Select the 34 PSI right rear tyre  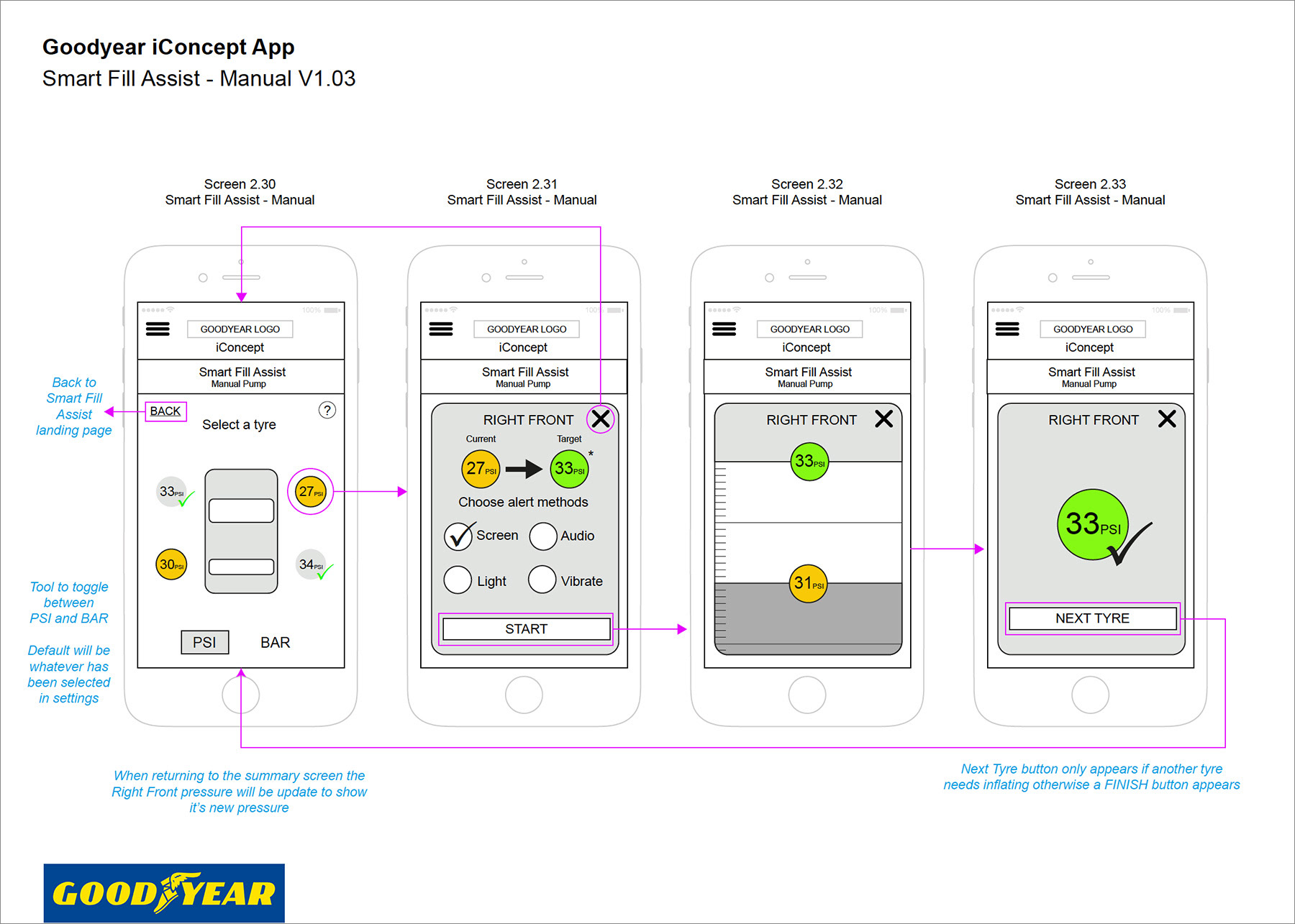point(312,564)
